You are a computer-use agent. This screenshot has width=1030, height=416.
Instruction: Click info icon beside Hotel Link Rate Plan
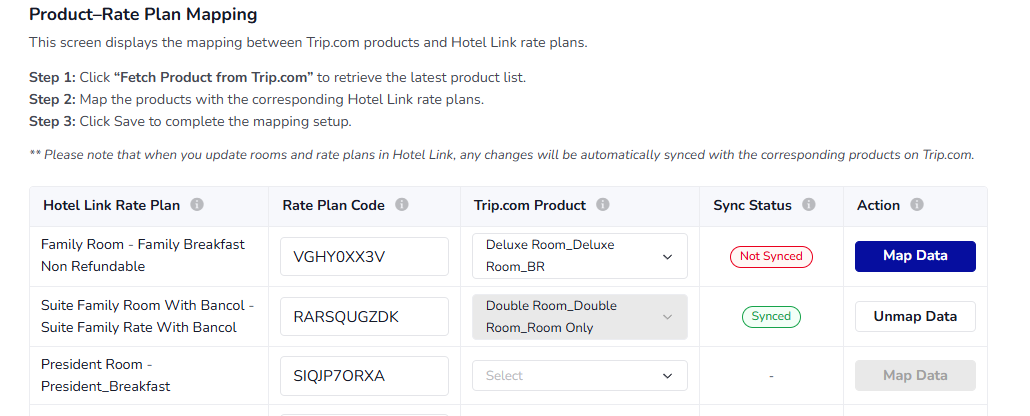point(197,205)
